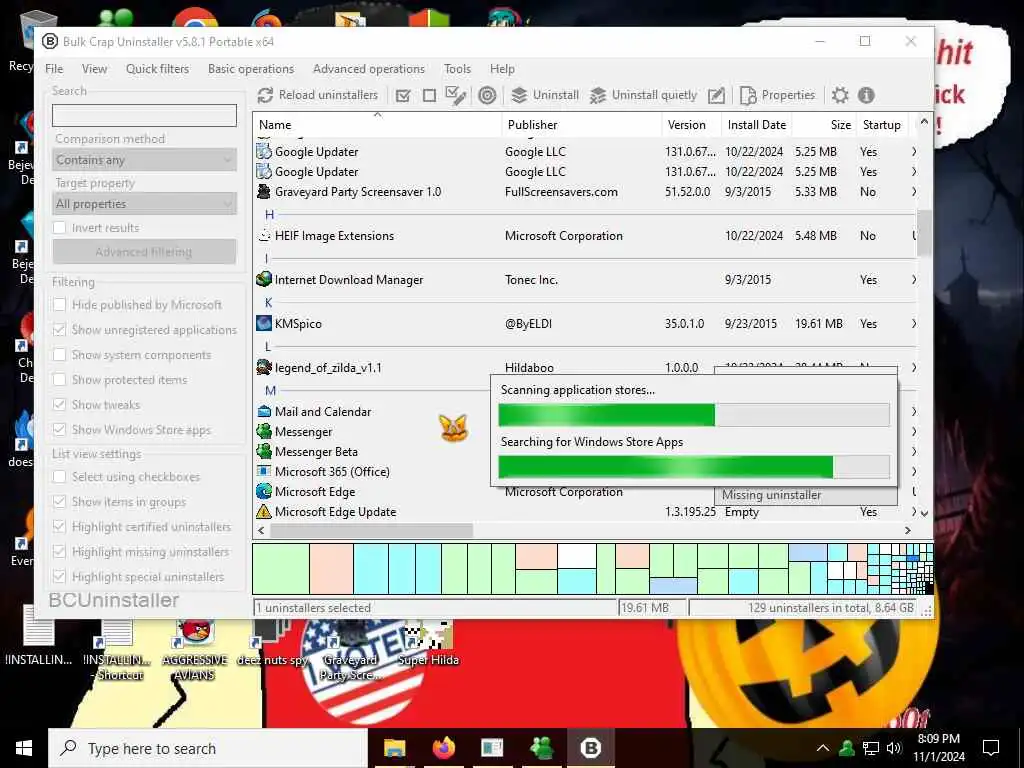The height and width of the screenshot is (768, 1024).
Task: Collapse the M group header
Action: 270,391
